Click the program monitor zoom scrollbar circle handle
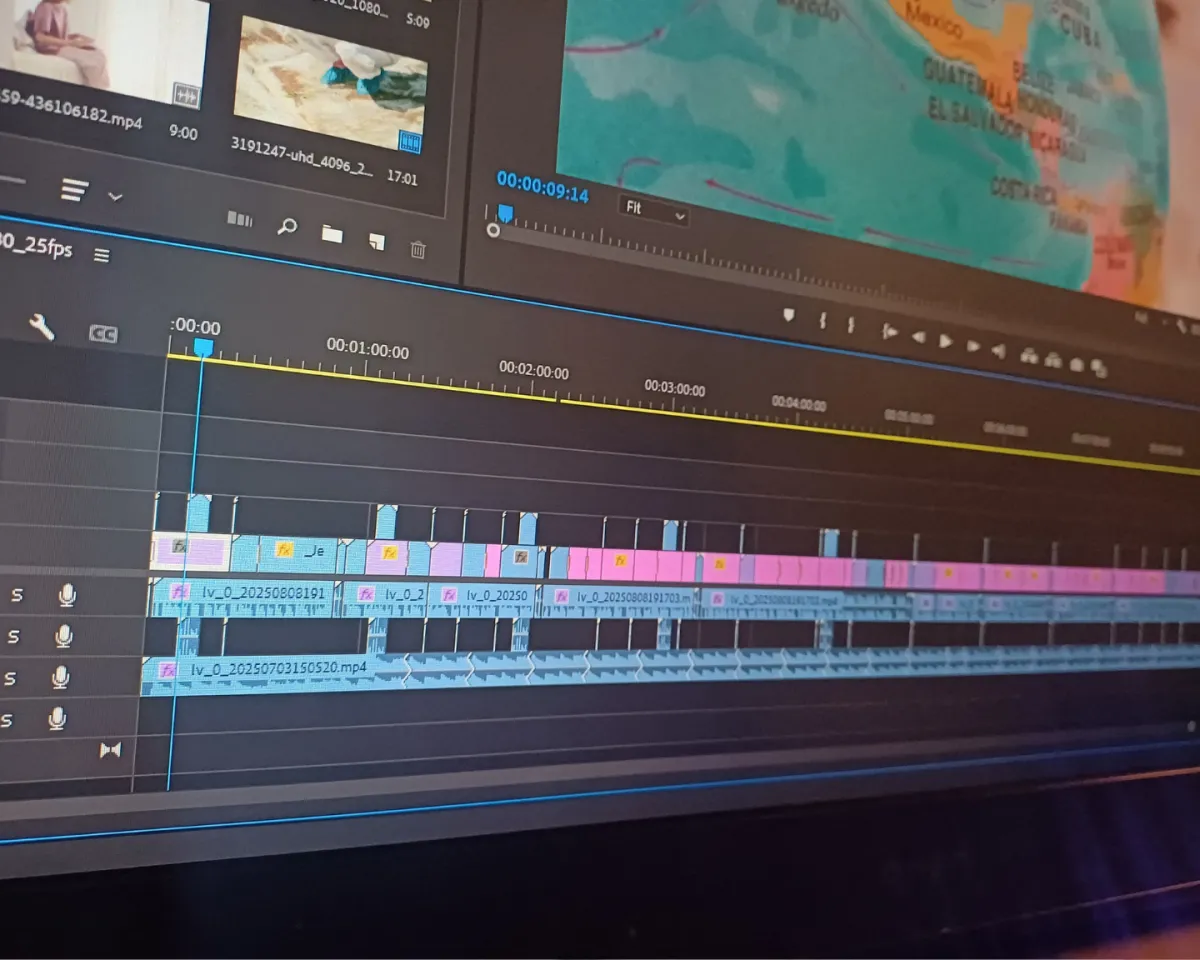 493,230
